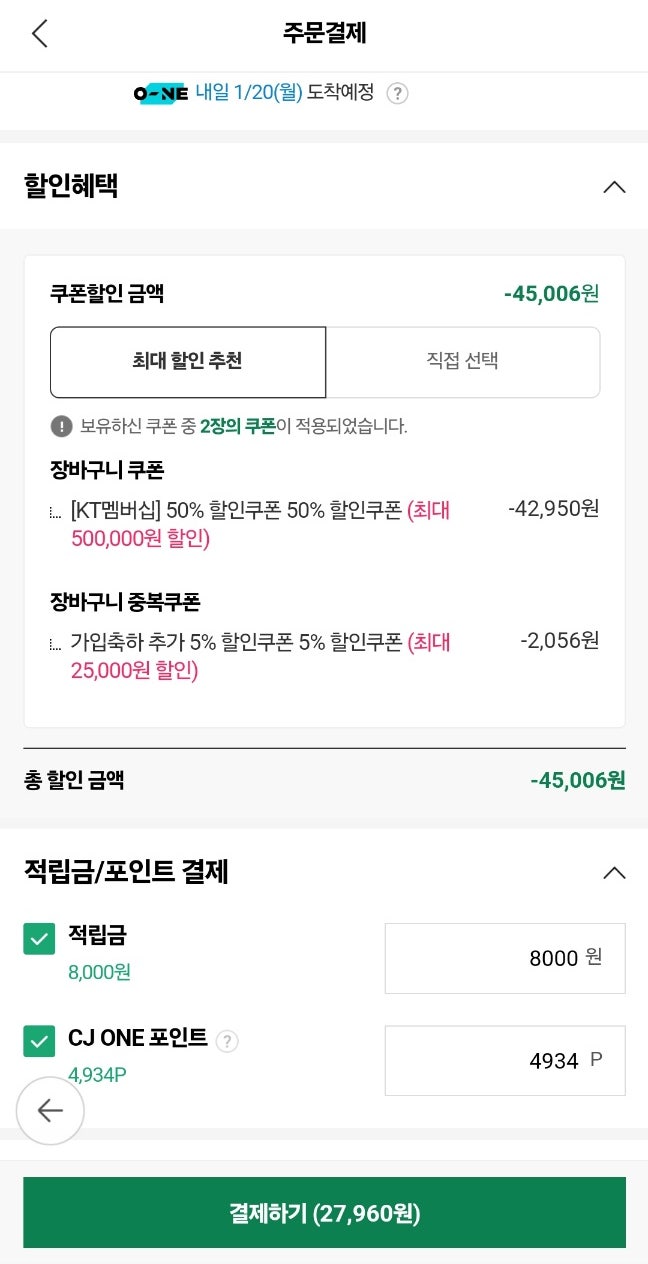This screenshot has height=1264, width=648.
Task: Tap the KT멤버십 50% 할인쿠폰 entry
Action: pos(260,524)
